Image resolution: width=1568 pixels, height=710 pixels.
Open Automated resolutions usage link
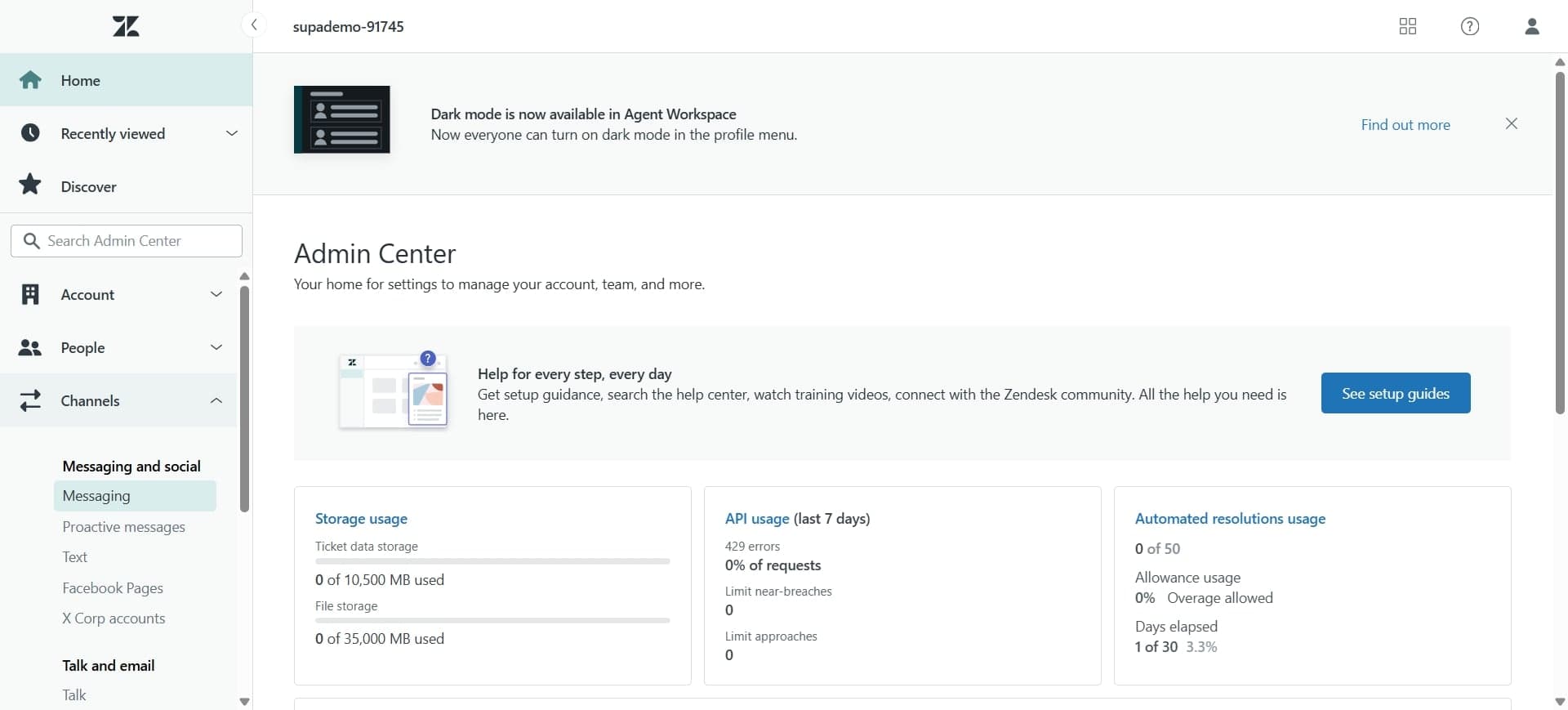click(x=1230, y=519)
